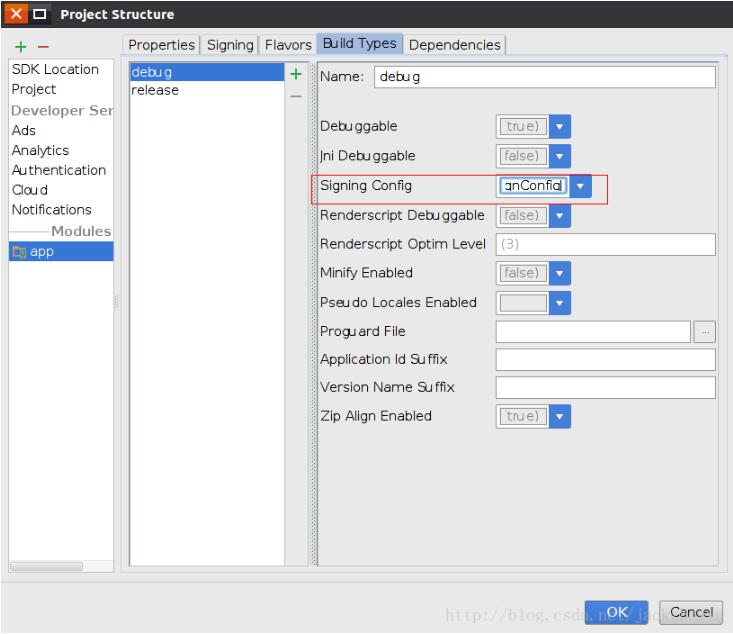This screenshot has width=733, height=634.
Task: Open the Jni Debuggable dropdown arrow
Action: pyautogui.click(x=560, y=156)
